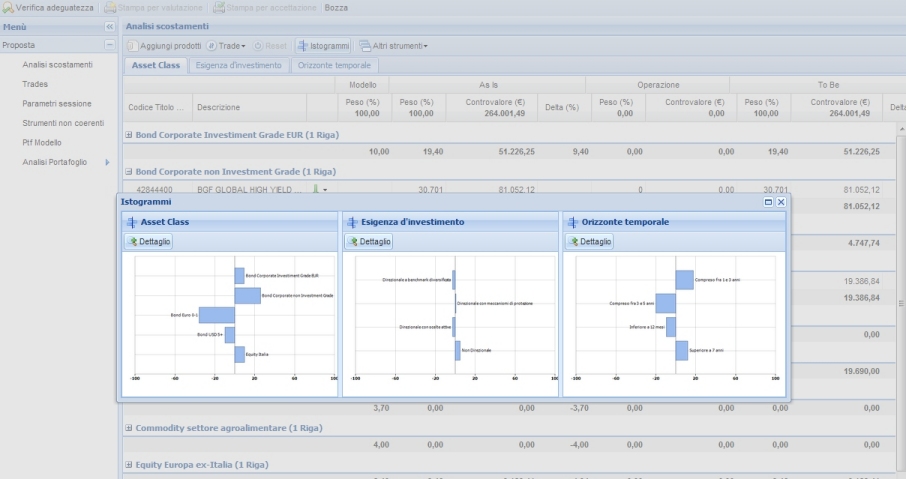The image size is (906, 479).
Task: Open Analisi scostamenti in menu
Action: point(57,65)
